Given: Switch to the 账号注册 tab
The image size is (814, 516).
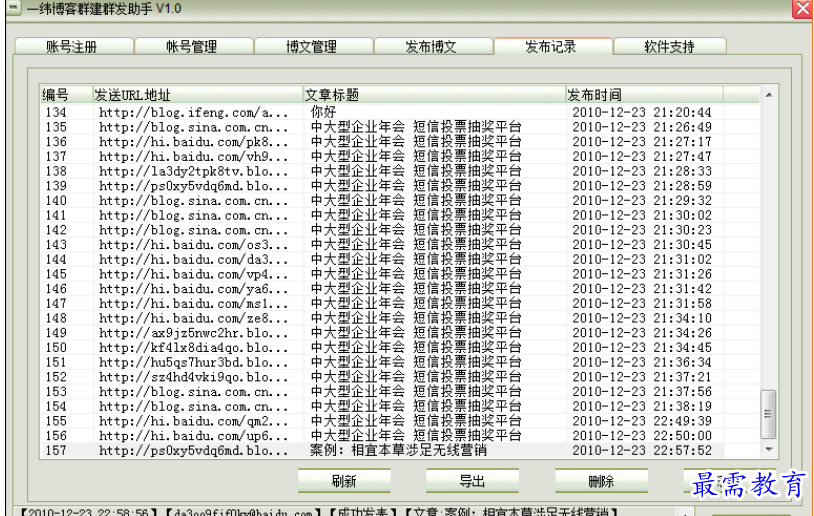Looking at the screenshot, I should point(72,46).
